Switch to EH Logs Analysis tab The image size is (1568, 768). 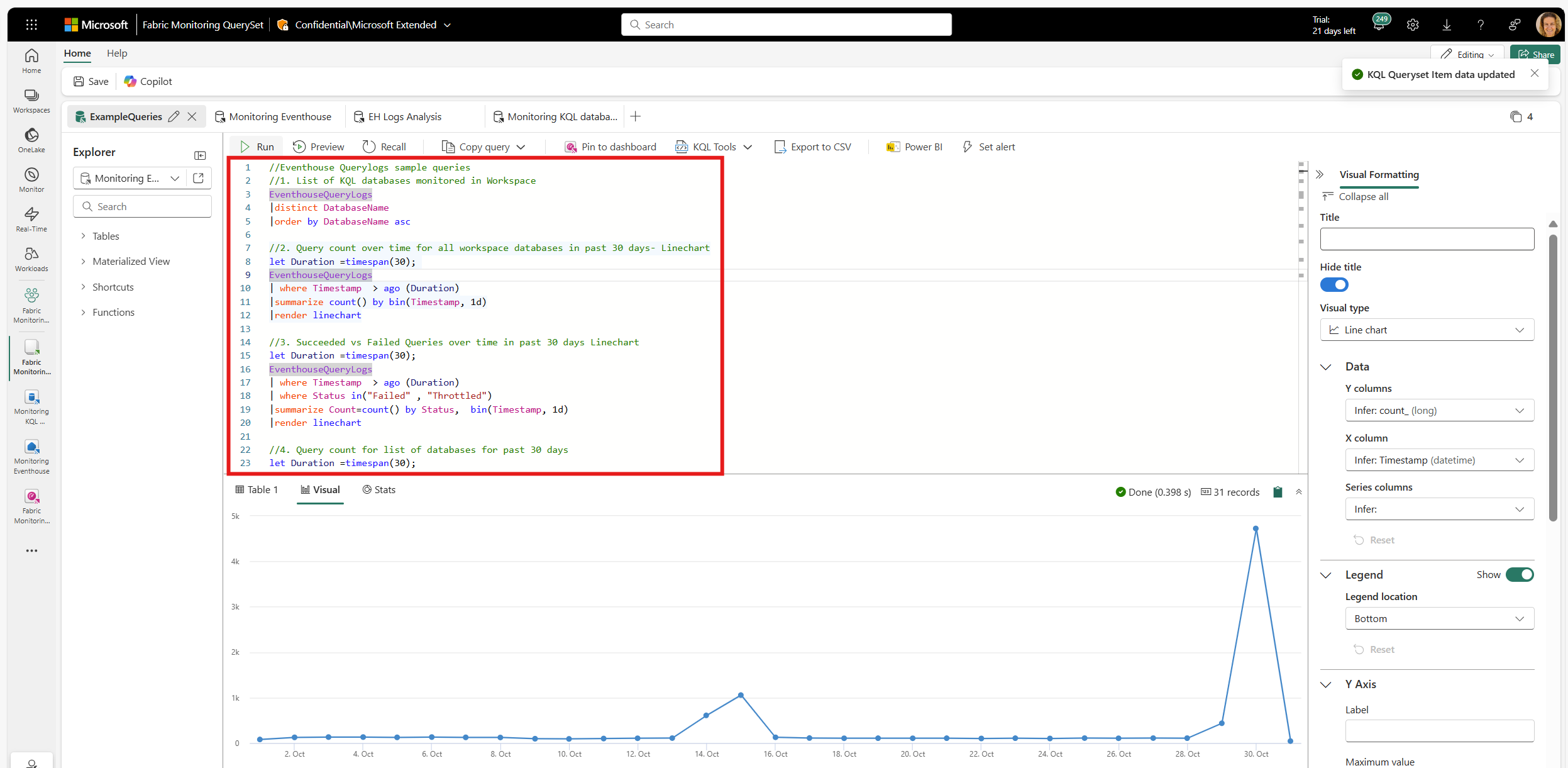(x=398, y=116)
